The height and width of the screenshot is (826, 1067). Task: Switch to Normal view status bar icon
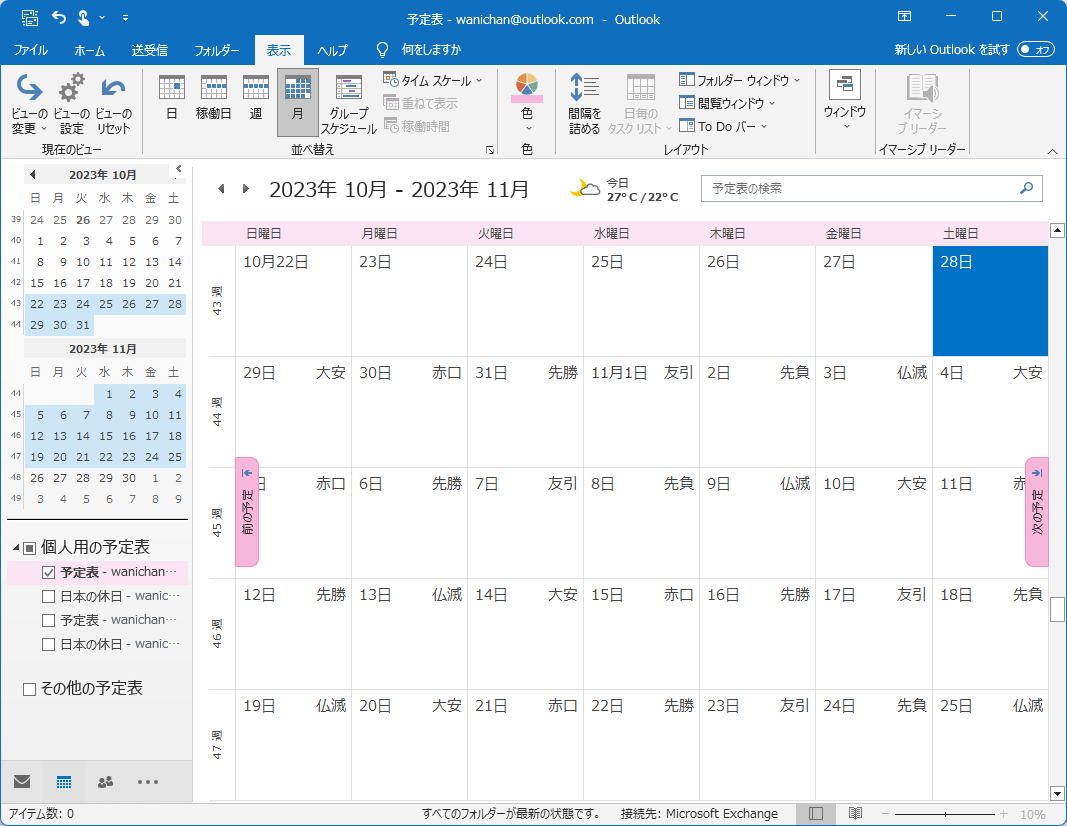[x=816, y=814]
